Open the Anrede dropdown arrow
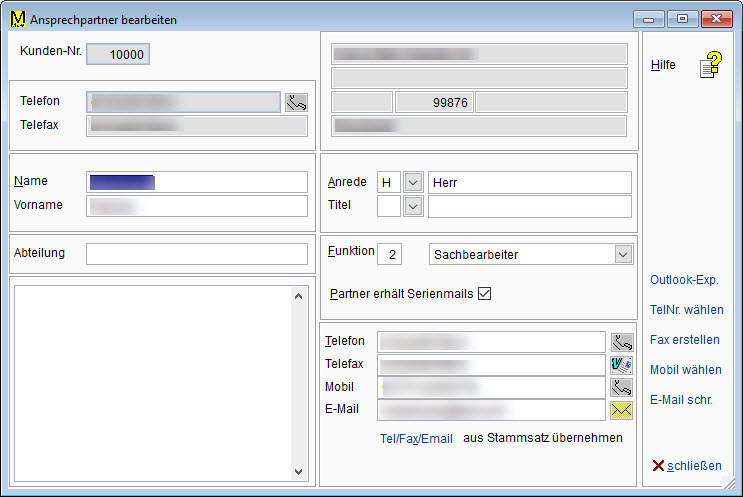743x497 pixels. pos(413,183)
